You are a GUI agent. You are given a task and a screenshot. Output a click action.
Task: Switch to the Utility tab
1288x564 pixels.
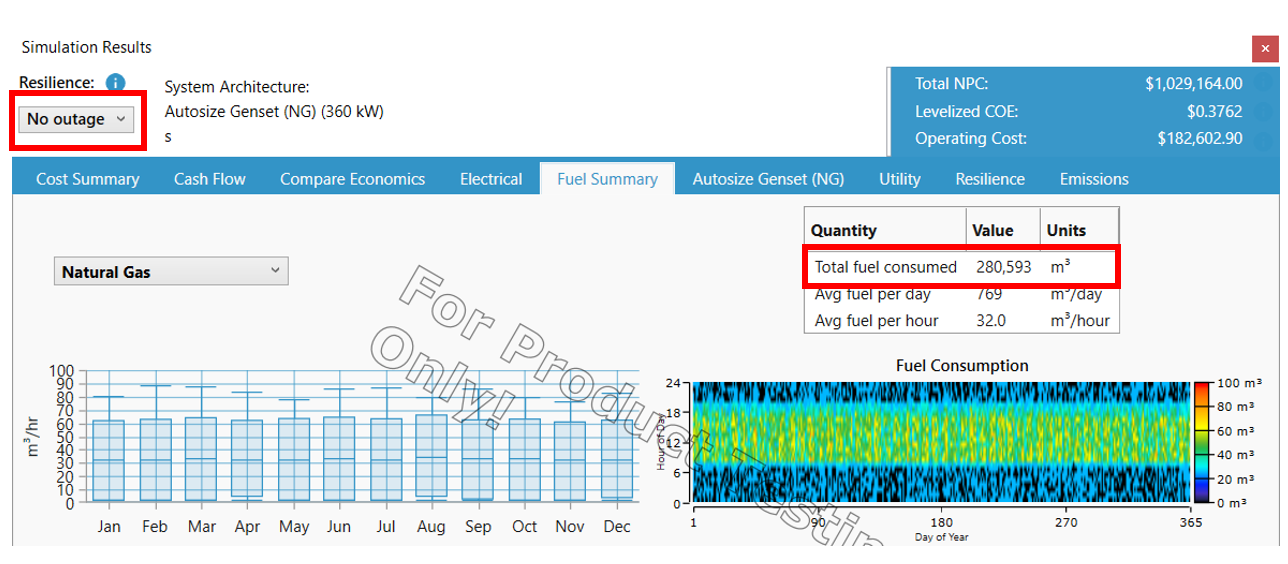pos(899,179)
